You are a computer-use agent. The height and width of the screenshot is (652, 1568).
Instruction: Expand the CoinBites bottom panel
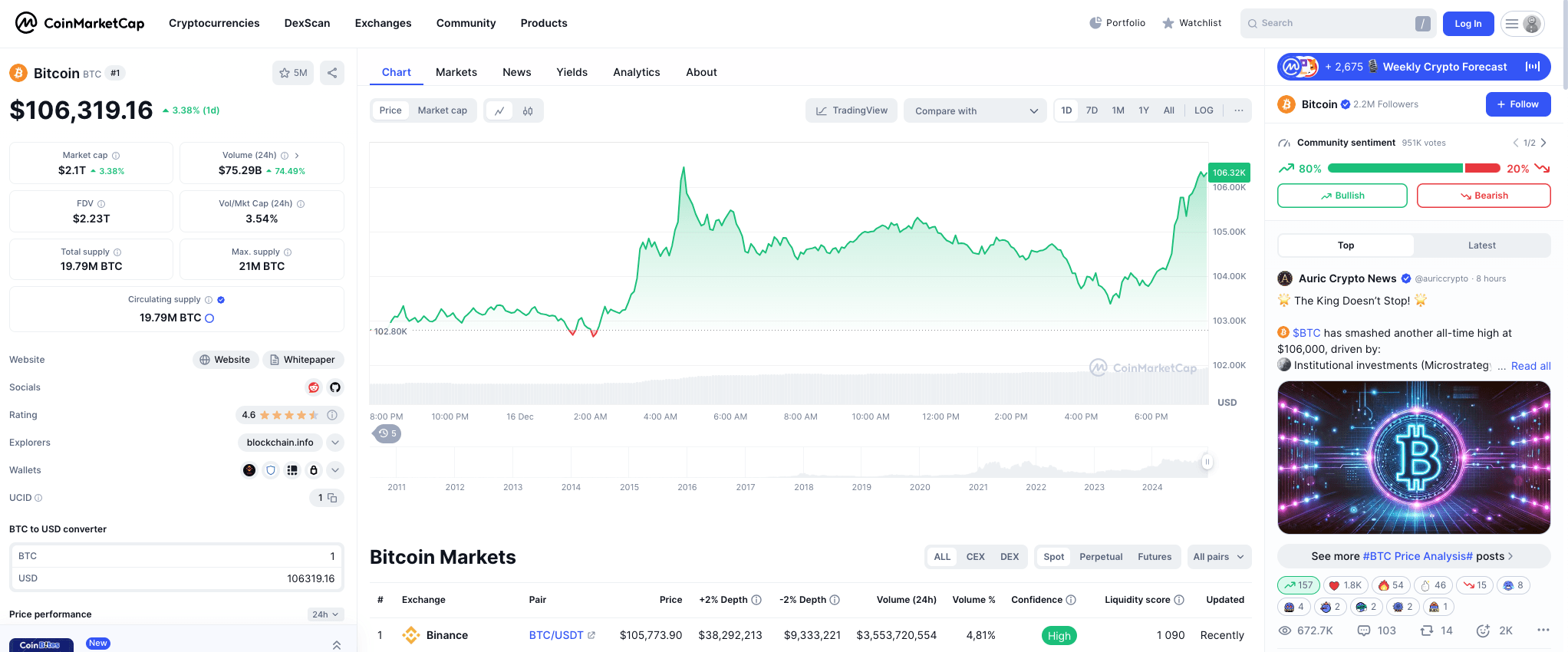pyautogui.click(x=337, y=644)
